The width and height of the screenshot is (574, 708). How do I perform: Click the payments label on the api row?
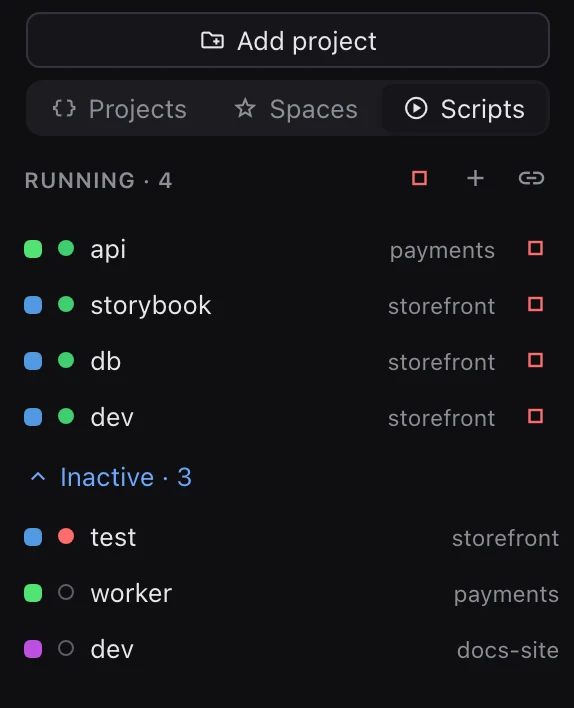pos(442,251)
